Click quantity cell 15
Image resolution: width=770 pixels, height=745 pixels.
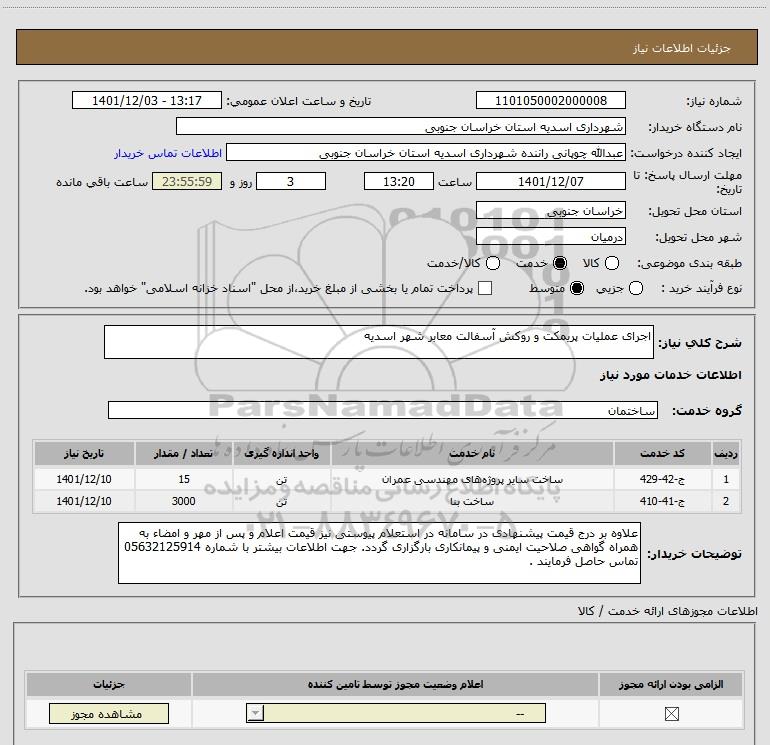click(183, 479)
